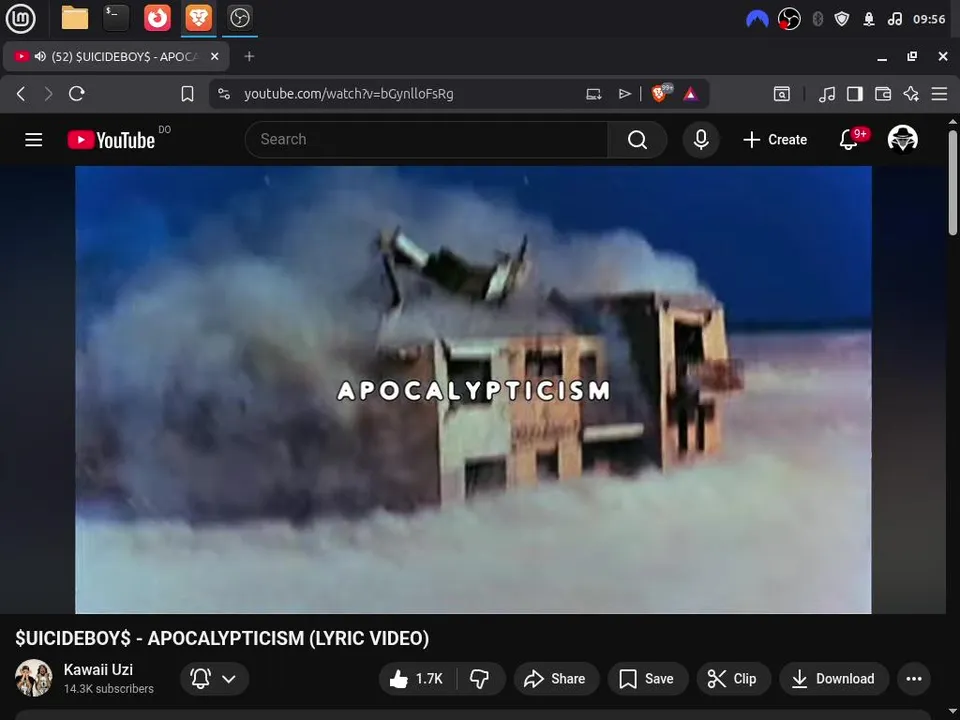Open the Brave main hamburger menu
Image resolution: width=960 pixels, height=720 pixels.
939,94
